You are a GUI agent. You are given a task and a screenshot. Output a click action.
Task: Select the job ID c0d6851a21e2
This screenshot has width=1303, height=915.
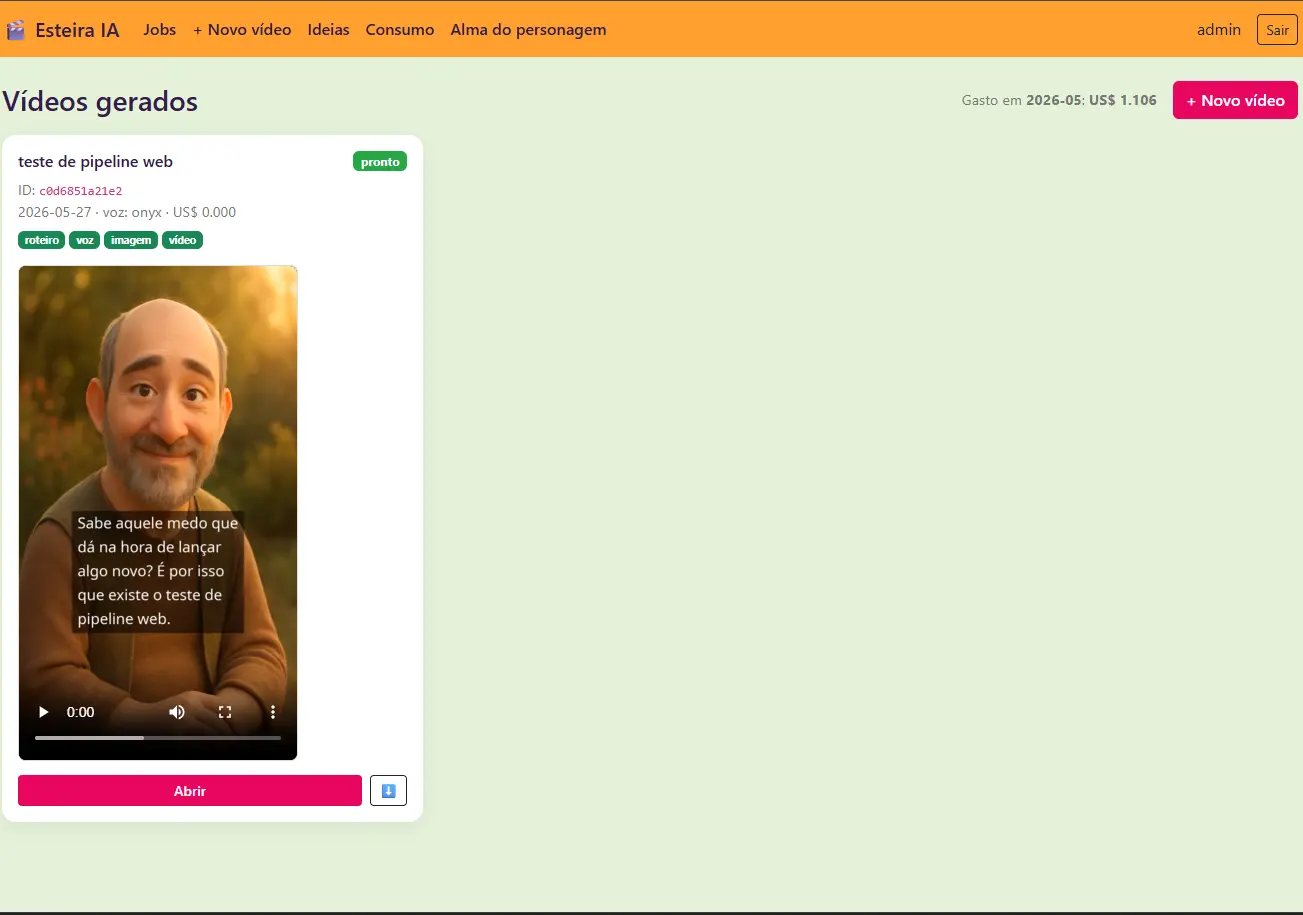click(x=81, y=191)
